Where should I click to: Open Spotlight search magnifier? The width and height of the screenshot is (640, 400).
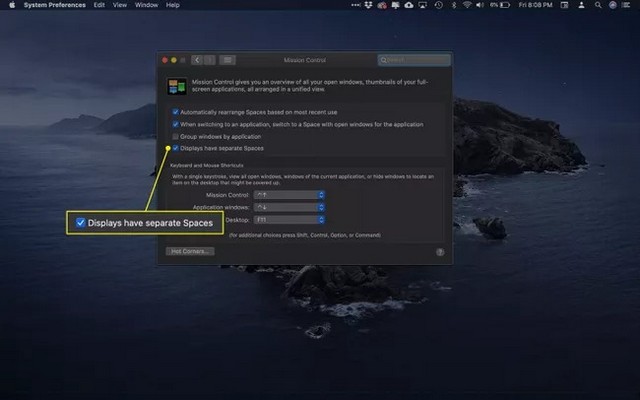(x=598, y=5)
